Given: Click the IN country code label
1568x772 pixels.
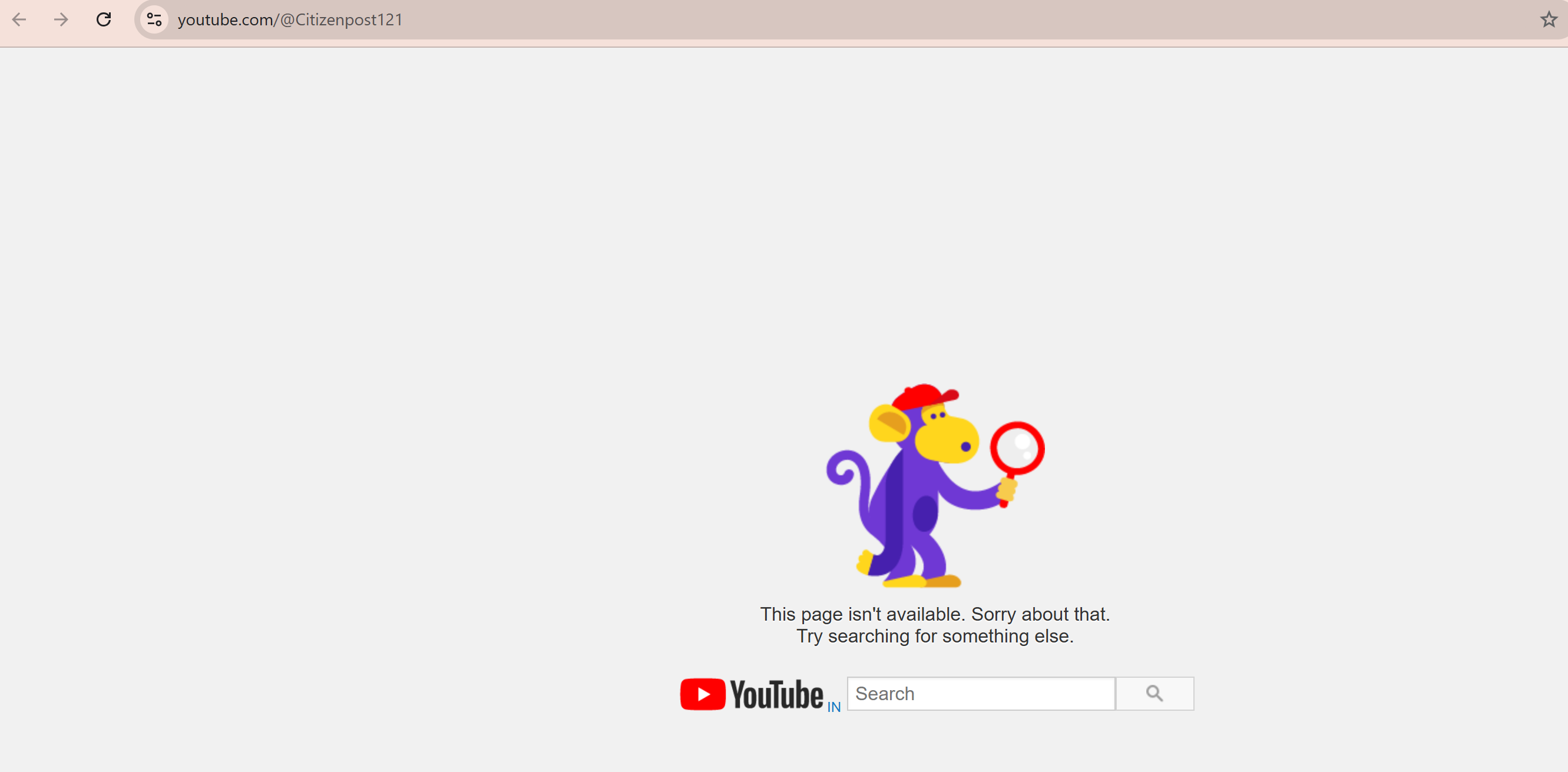Looking at the screenshot, I should tap(833, 706).
